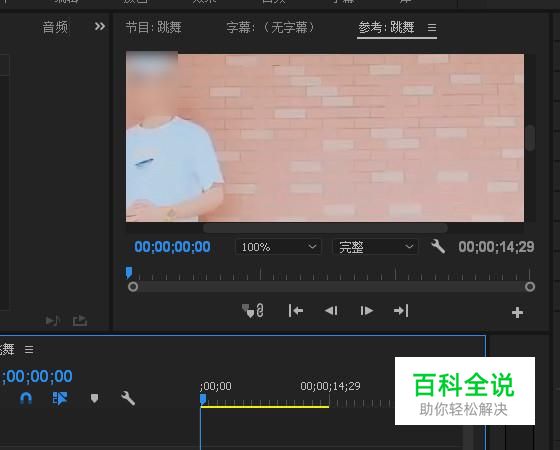Click the Go to Out point button

401,311
